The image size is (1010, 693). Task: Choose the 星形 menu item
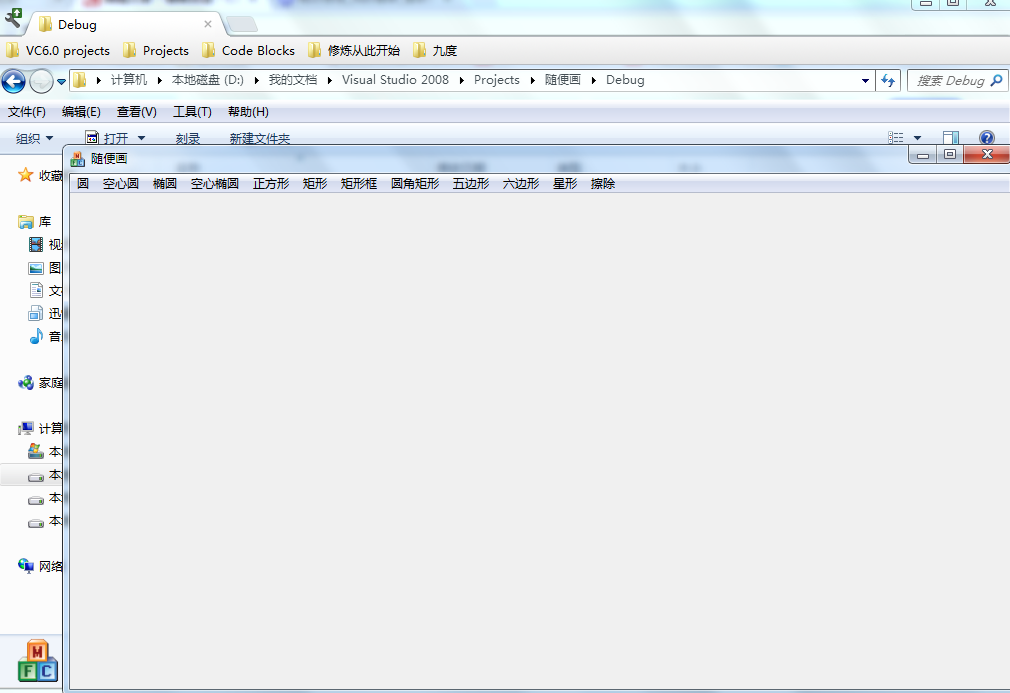coord(565,184)
